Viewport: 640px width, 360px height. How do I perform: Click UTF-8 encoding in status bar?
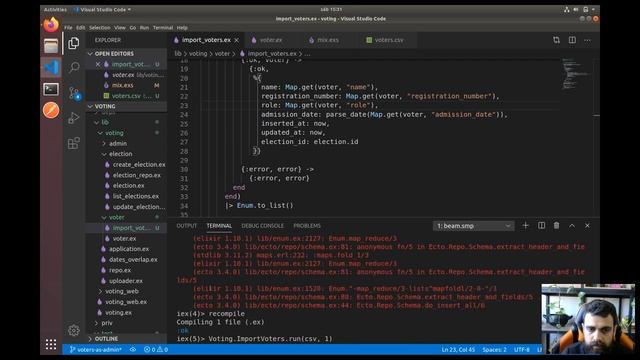(x=522, y=349)
